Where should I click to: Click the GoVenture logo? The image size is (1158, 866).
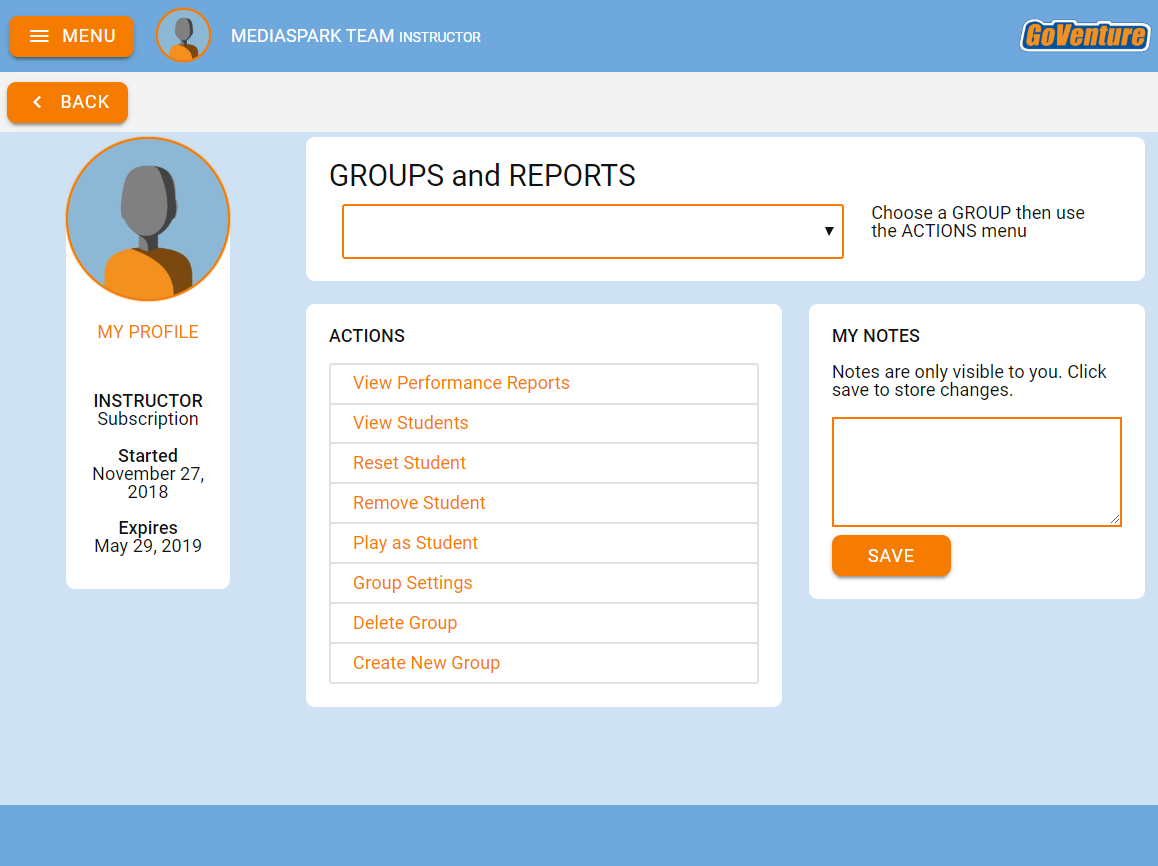tap(1084, 35)
